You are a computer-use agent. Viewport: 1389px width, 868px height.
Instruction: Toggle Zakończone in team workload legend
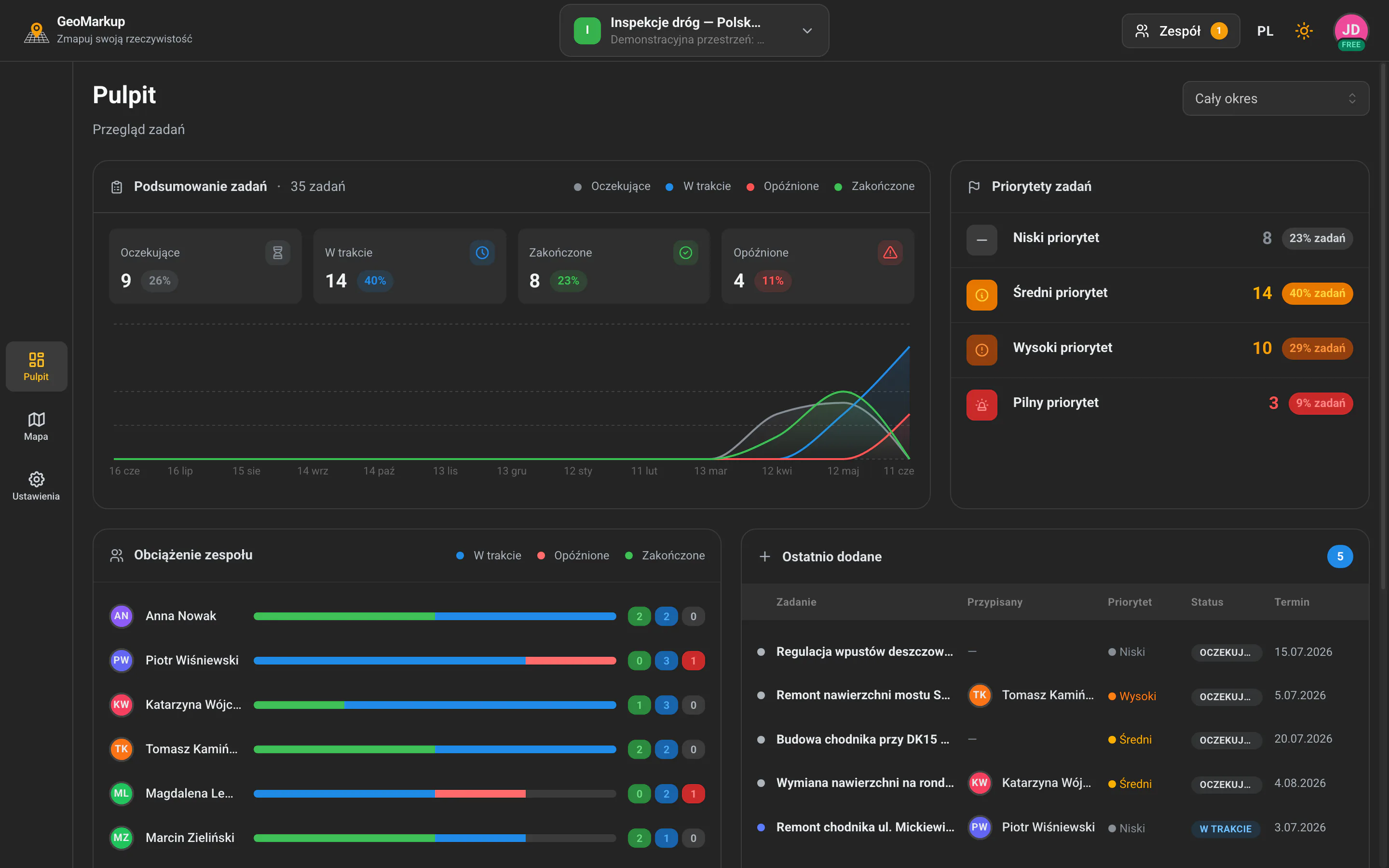[665, 556]
